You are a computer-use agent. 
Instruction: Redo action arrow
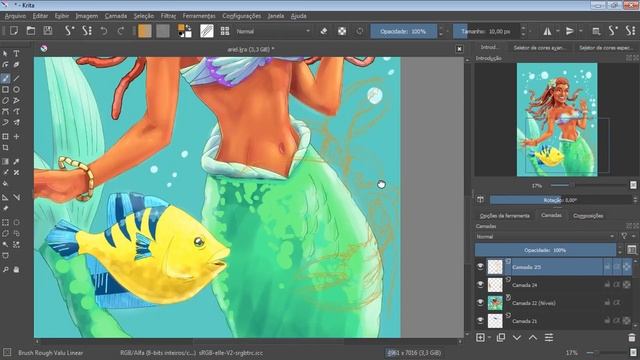point(121,31)
